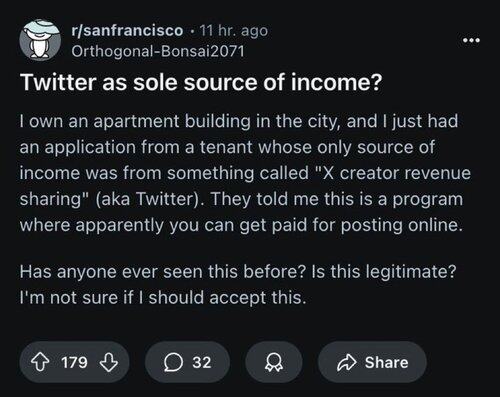Give an award to the post
This screenshot has width=500, height=397.
[274, 362]
